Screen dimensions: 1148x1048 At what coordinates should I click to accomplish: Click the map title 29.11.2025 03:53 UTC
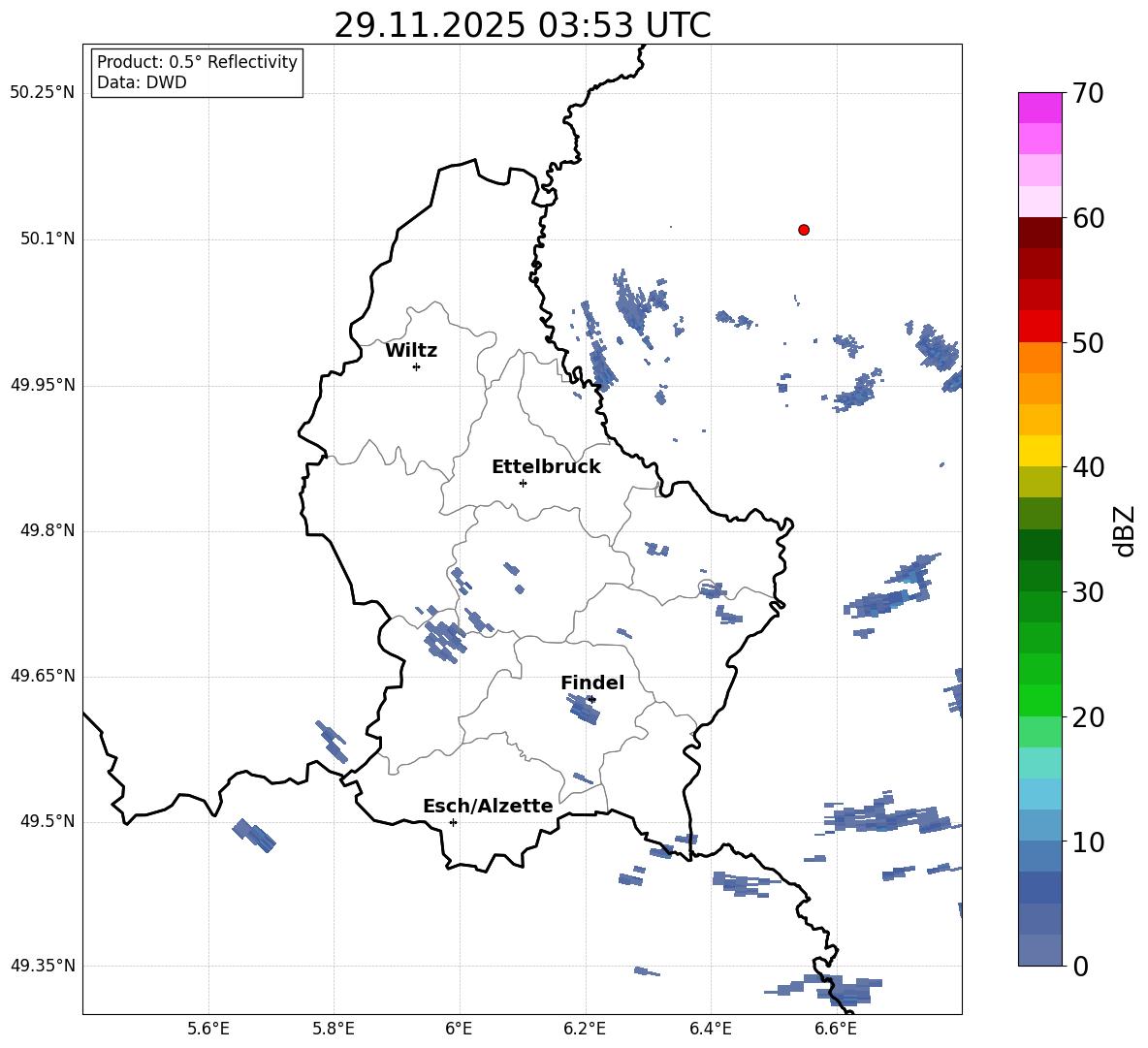pos(522,25)
